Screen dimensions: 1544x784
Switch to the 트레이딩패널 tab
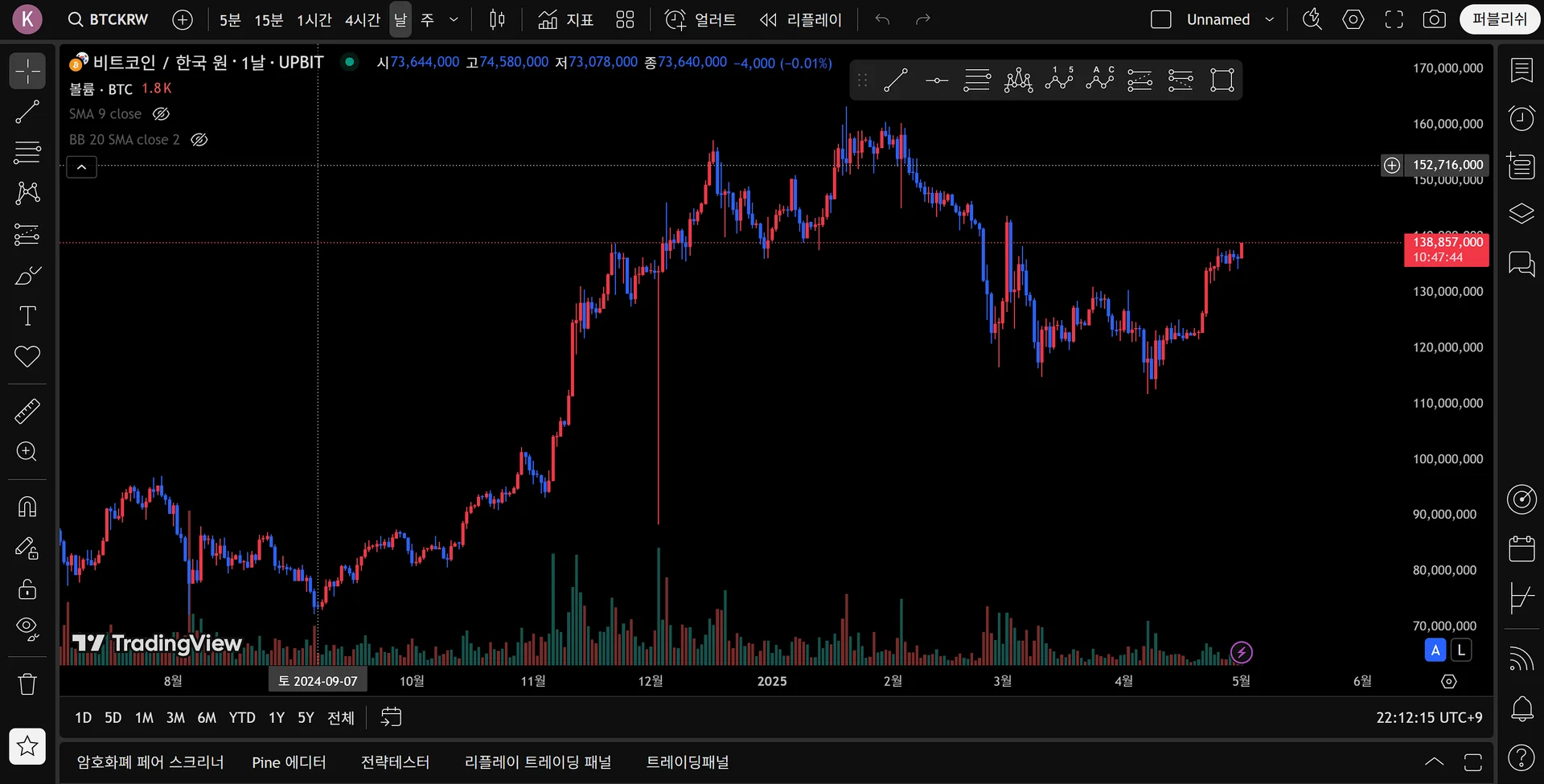688,761
